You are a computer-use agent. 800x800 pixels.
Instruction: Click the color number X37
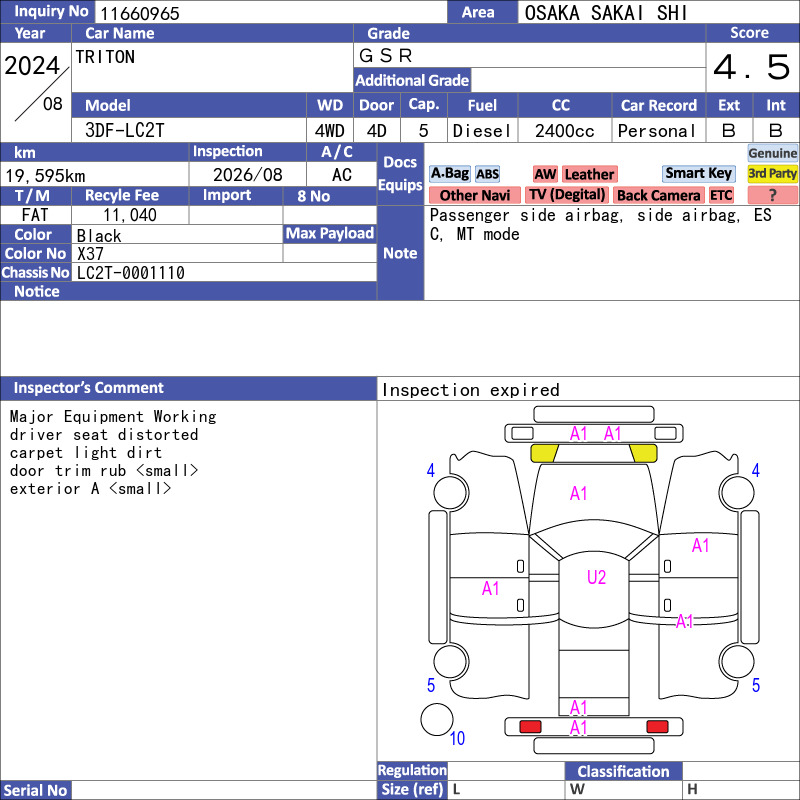click(90, 254)
